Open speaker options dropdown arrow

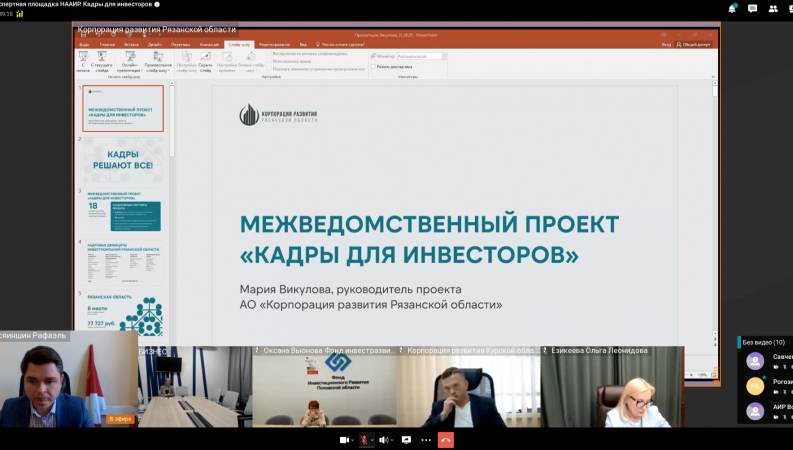pyautogui.click(x=392, y=440)
